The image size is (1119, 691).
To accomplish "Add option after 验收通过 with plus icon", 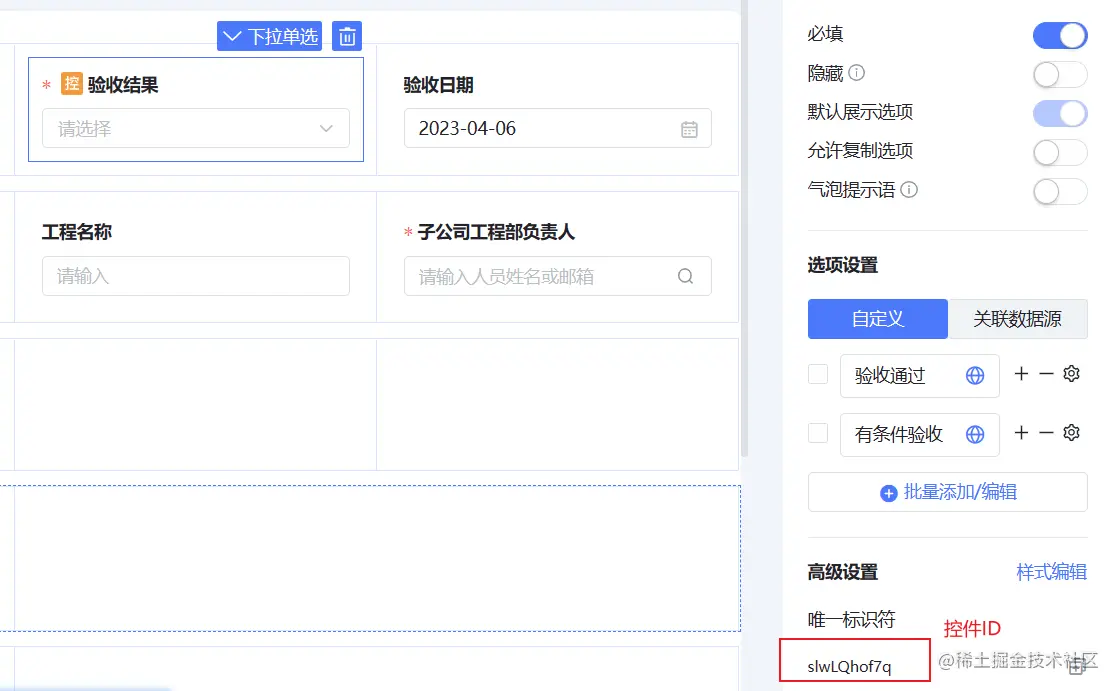I will point(1021,373).
